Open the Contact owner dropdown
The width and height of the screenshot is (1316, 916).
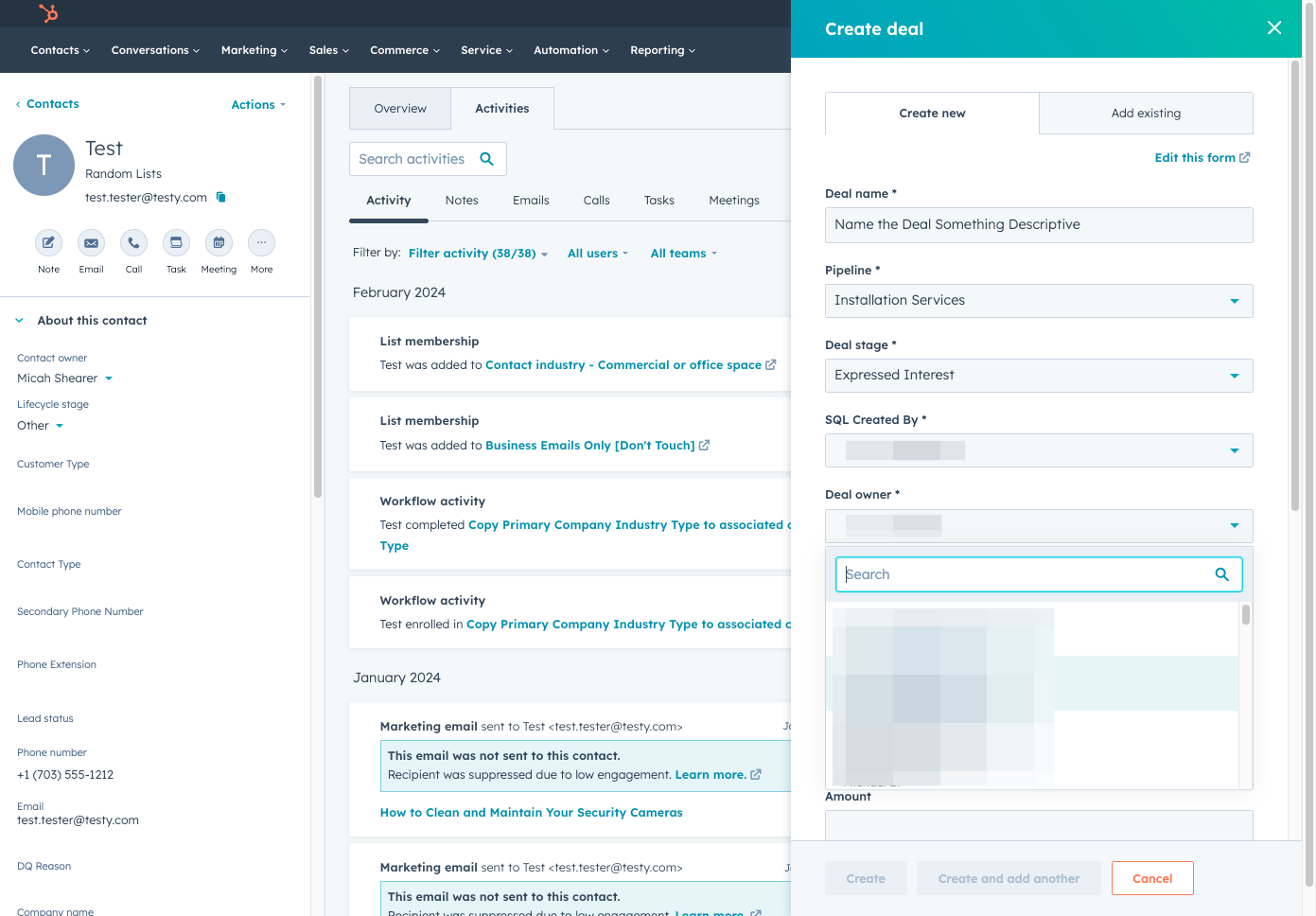click(65, 379)
